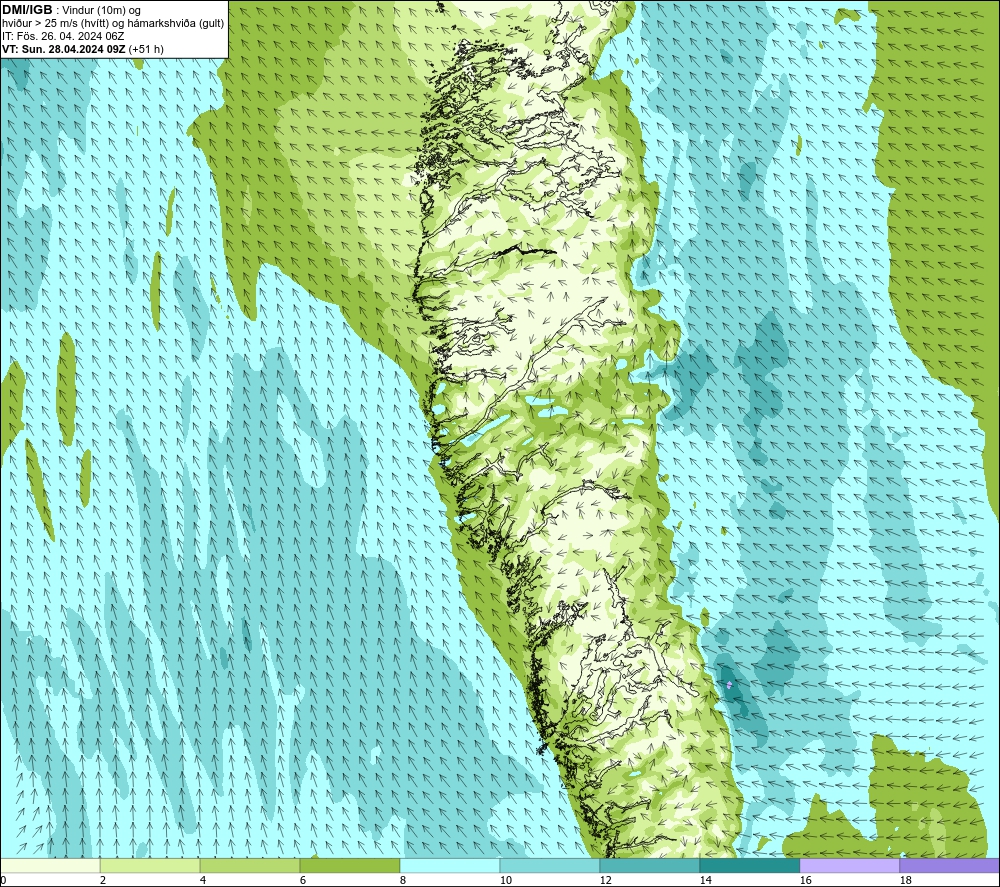Click the legend tick label "0"
Screen dimensions: 1000x887
(3, 881)
